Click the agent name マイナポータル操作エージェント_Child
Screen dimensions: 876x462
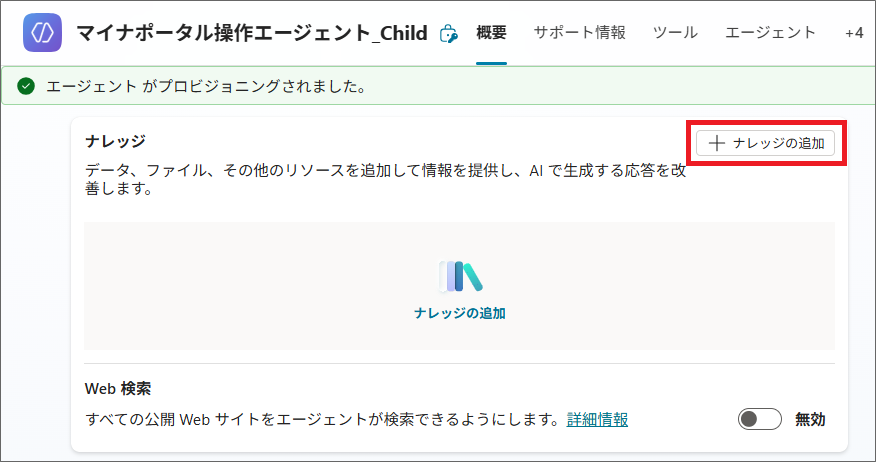pyautogui.click(x=254, y=34)
